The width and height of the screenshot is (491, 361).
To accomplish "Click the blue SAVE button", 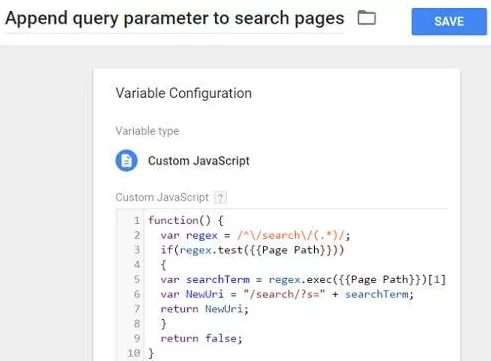I will (449, 22).
